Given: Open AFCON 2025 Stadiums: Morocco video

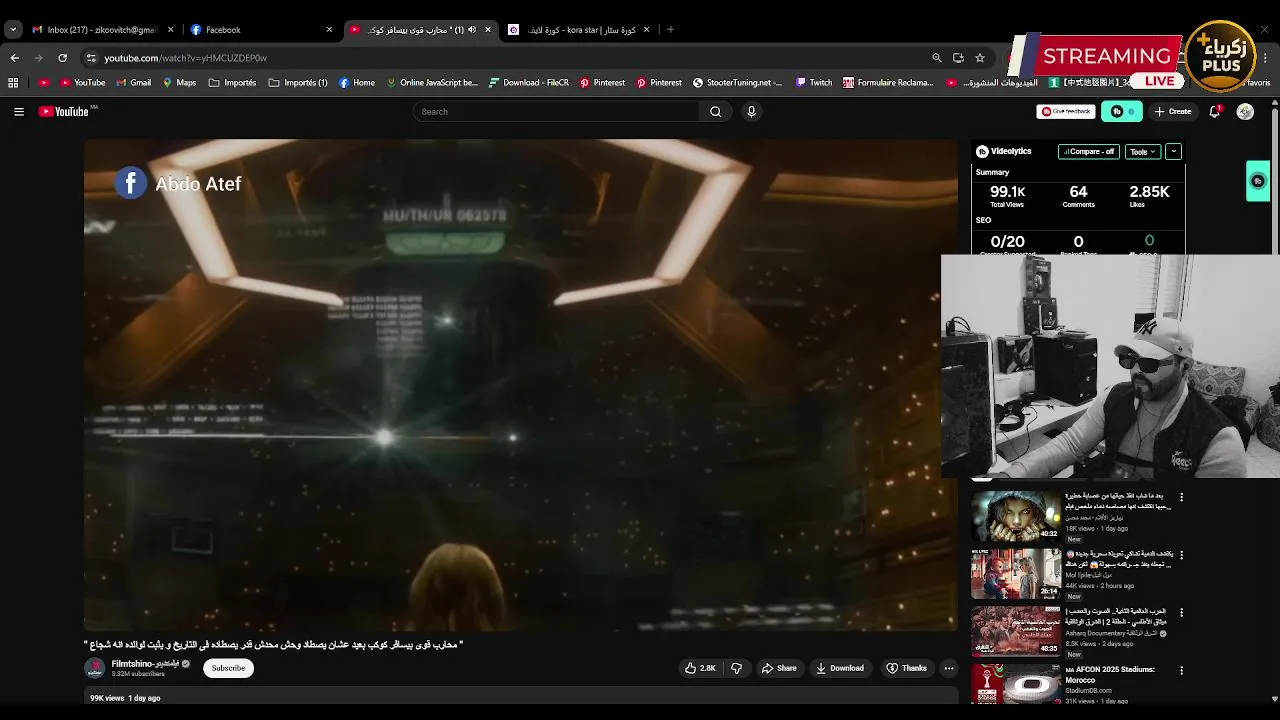Looking at the screenshot, I should (x=1110, y=674).
